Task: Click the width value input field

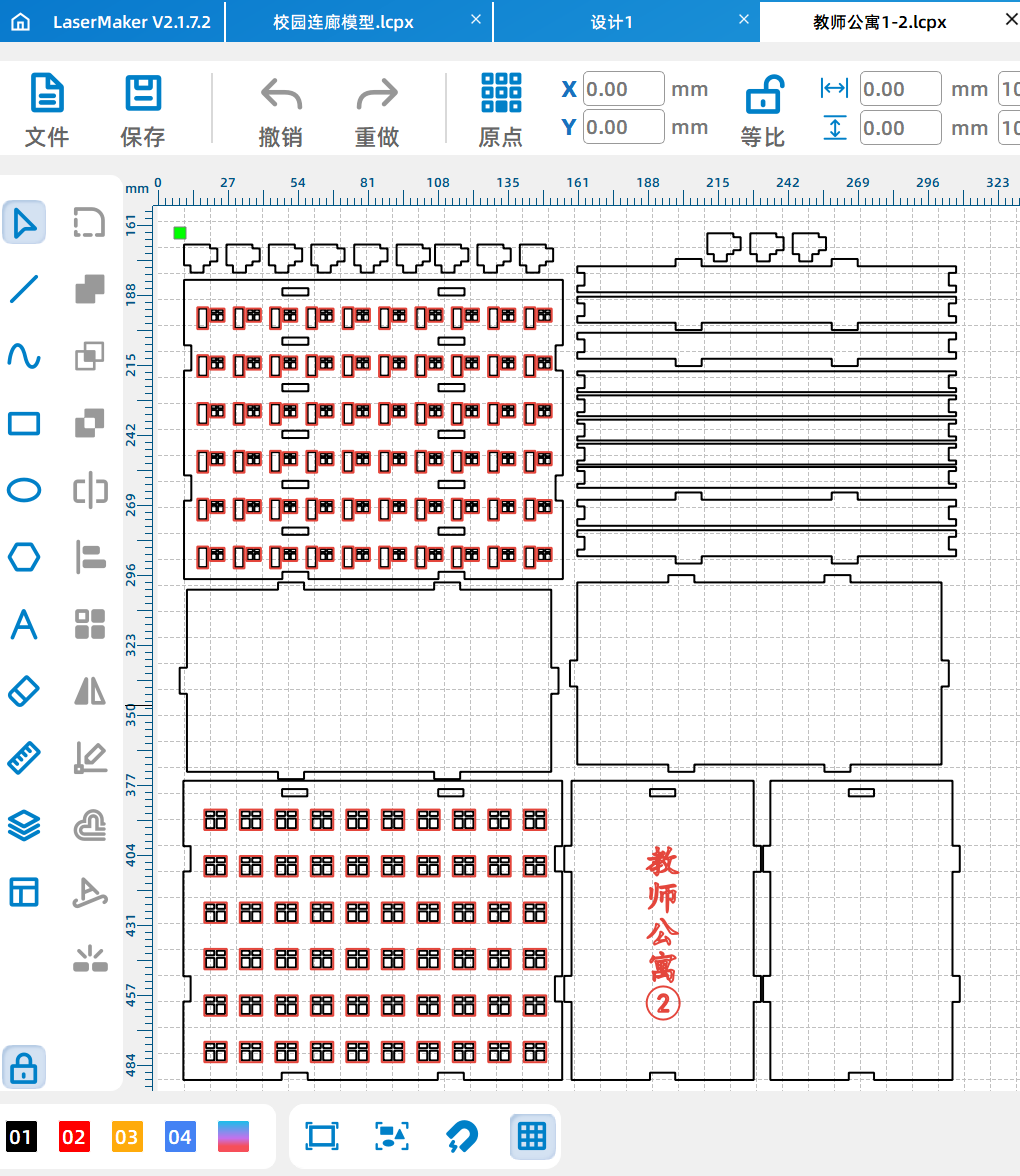Action: 900,88
